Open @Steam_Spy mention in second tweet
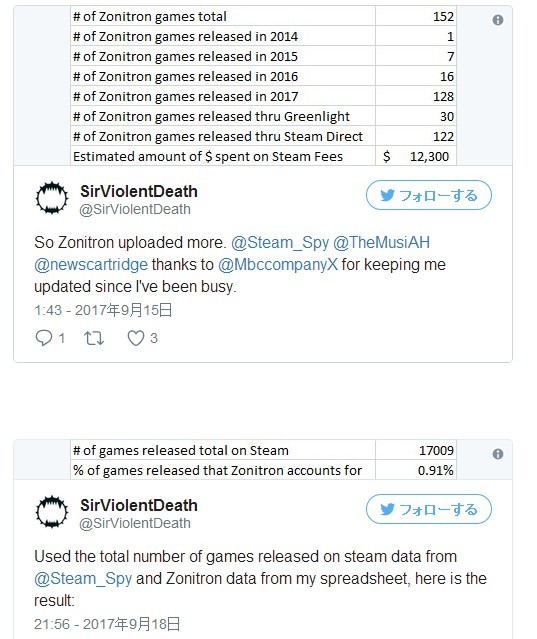The width and height of the screenshot is (537, 639). (x=83, y=579)
